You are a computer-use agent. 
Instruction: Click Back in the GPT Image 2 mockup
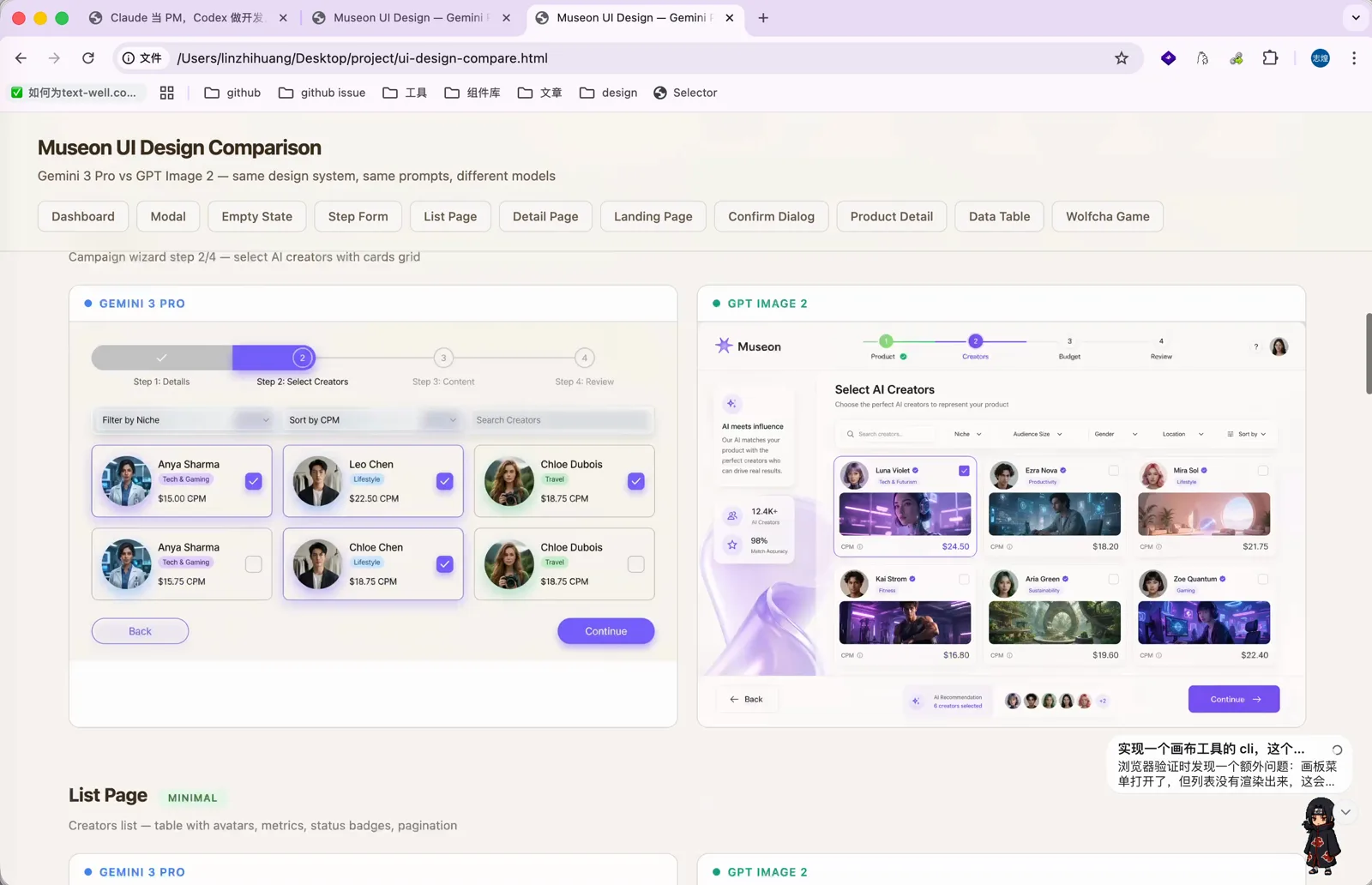(746, 700)
